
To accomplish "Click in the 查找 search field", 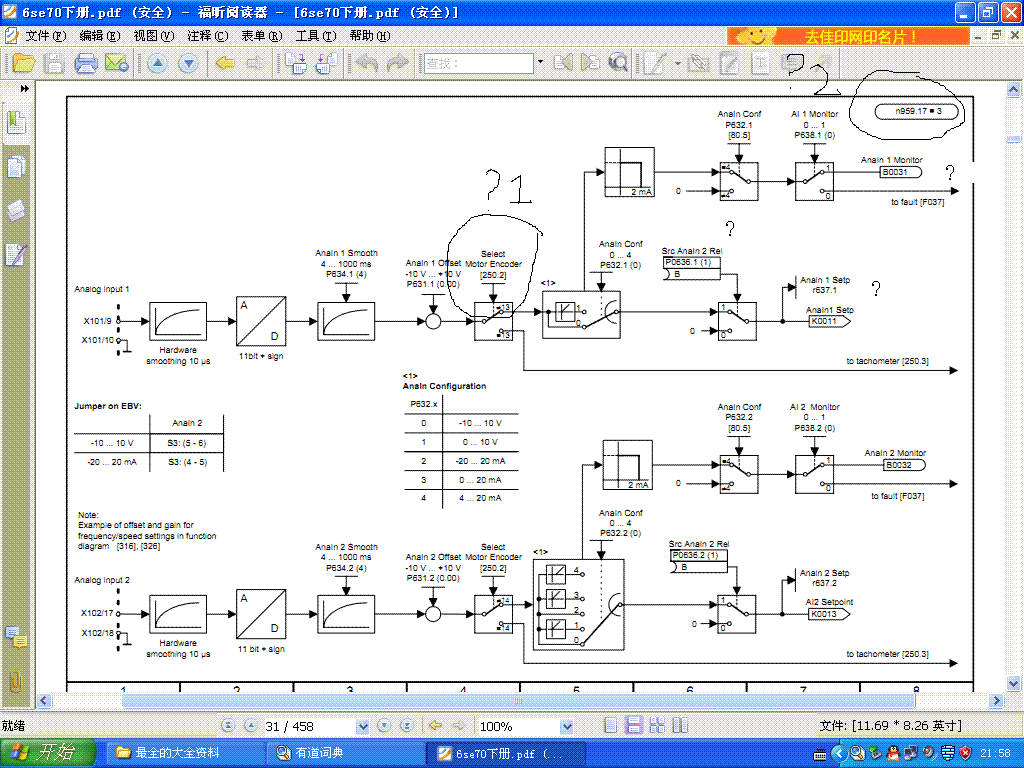I will pyautogui.click(x=478, y=63).
